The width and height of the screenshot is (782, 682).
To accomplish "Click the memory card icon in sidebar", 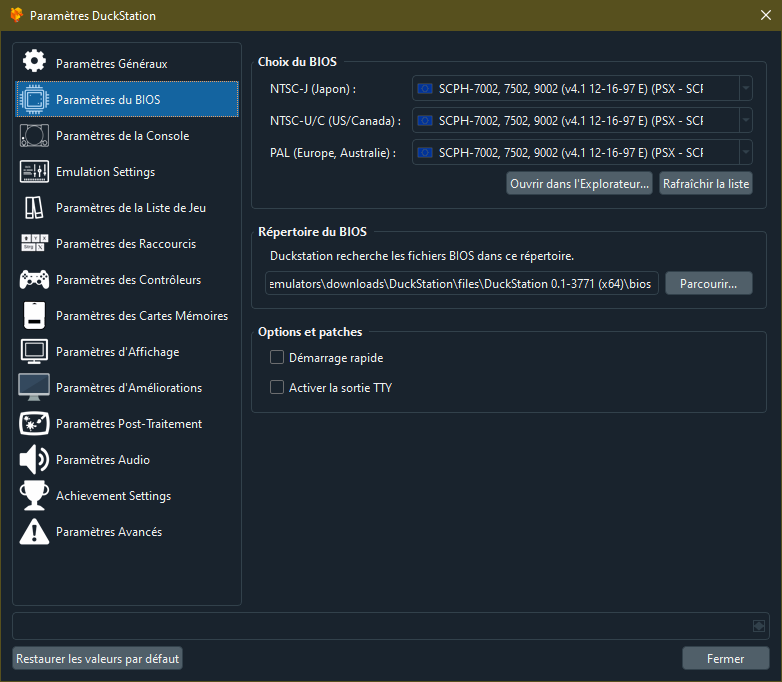I will [34, 316].
